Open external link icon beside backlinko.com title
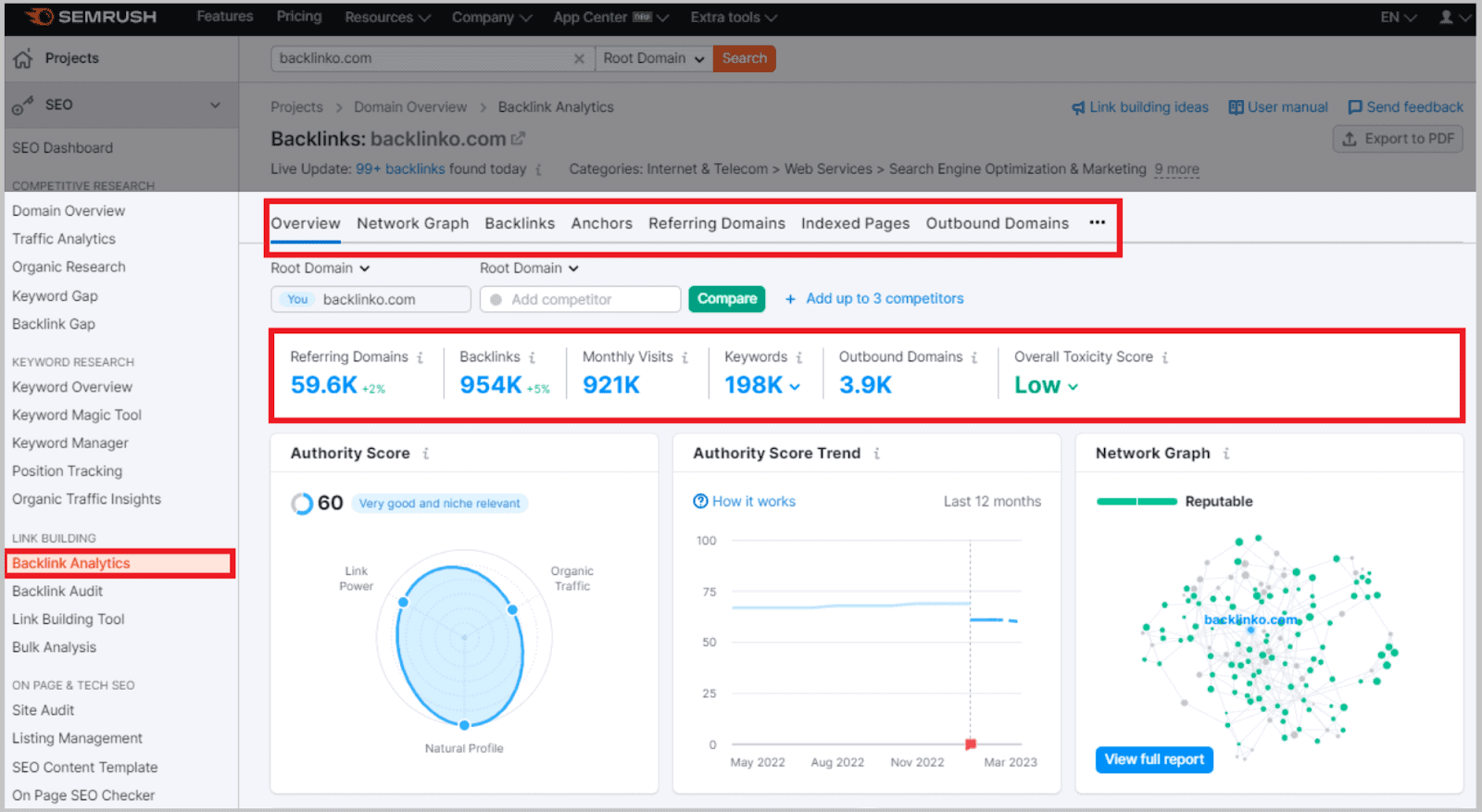The width and height of the screenshot is (1482, 812). pos(518,139)
